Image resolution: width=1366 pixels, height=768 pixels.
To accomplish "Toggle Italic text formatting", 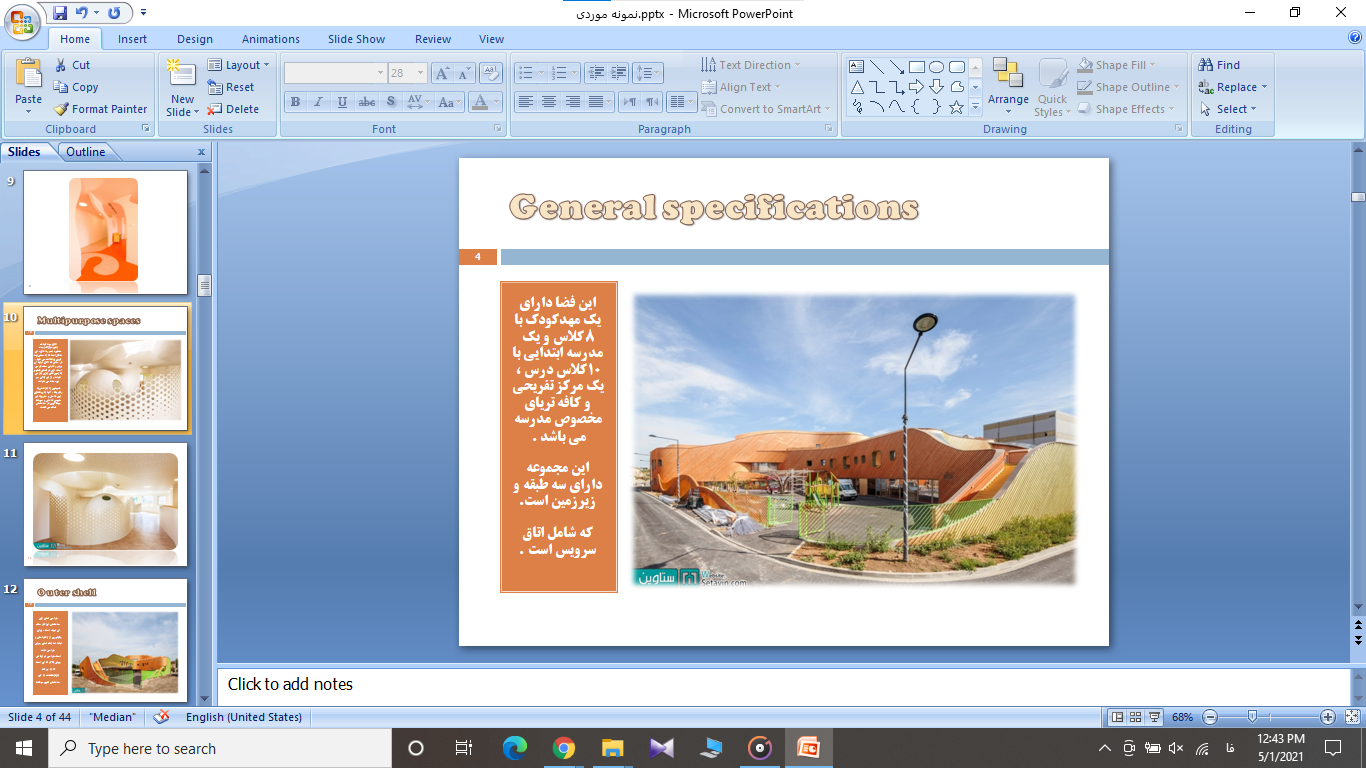I will coord(319,102).
